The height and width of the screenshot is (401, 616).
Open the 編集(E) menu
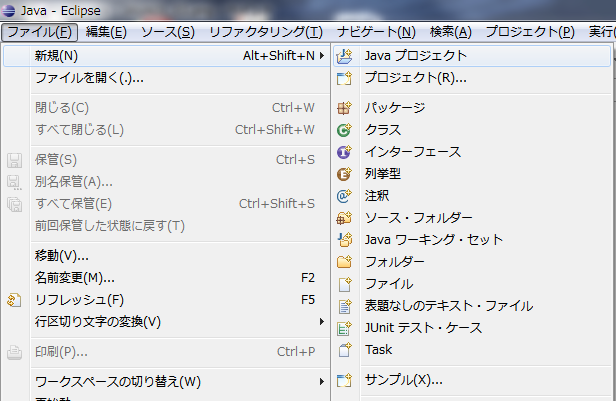(x=106, y=32)
